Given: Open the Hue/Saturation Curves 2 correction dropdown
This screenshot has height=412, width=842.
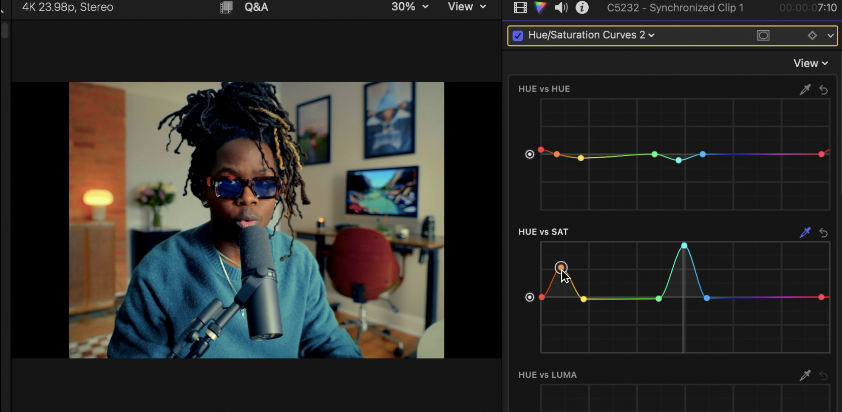Looking at the screenshot, I should [591, 35].
